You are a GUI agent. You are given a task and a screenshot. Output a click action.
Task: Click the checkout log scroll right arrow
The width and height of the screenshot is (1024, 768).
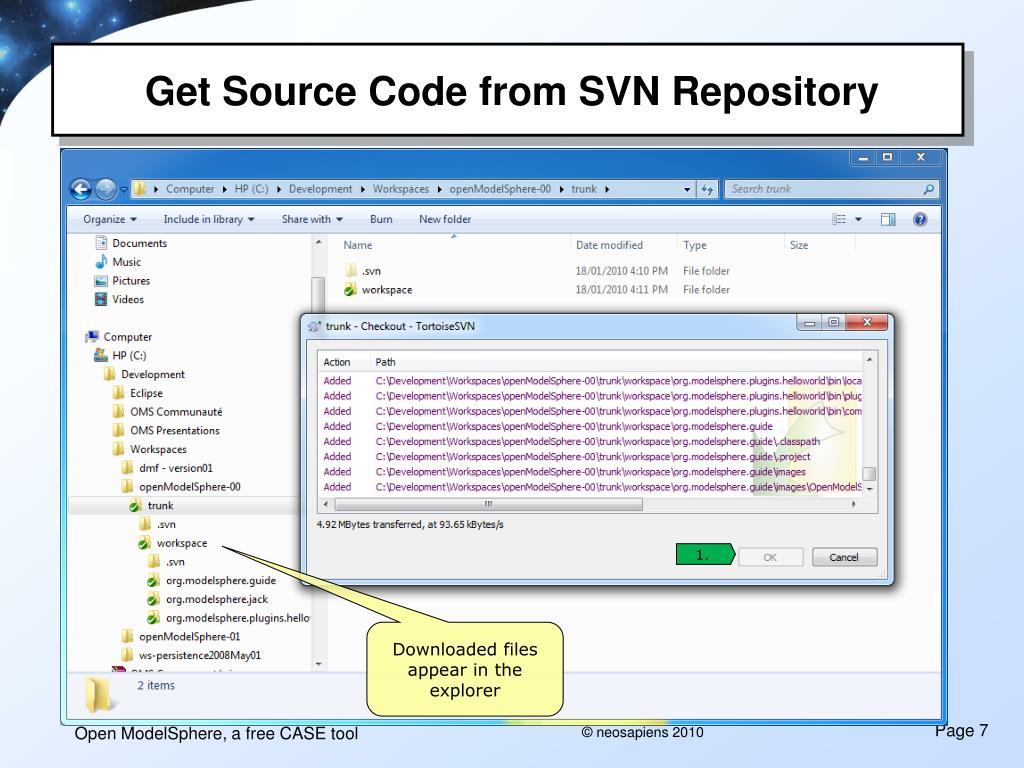click(854, 504)
